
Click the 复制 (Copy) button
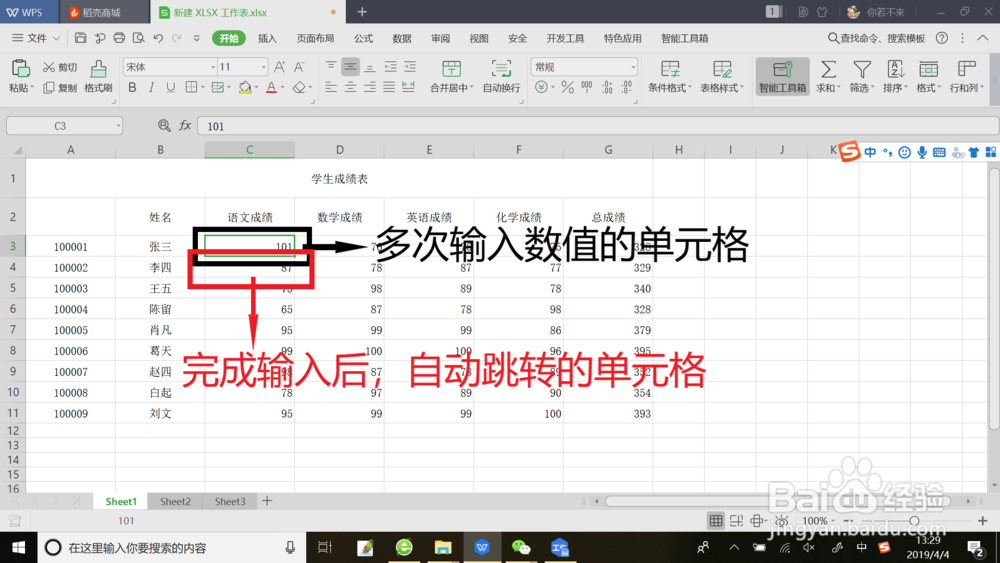coord(59,87)
